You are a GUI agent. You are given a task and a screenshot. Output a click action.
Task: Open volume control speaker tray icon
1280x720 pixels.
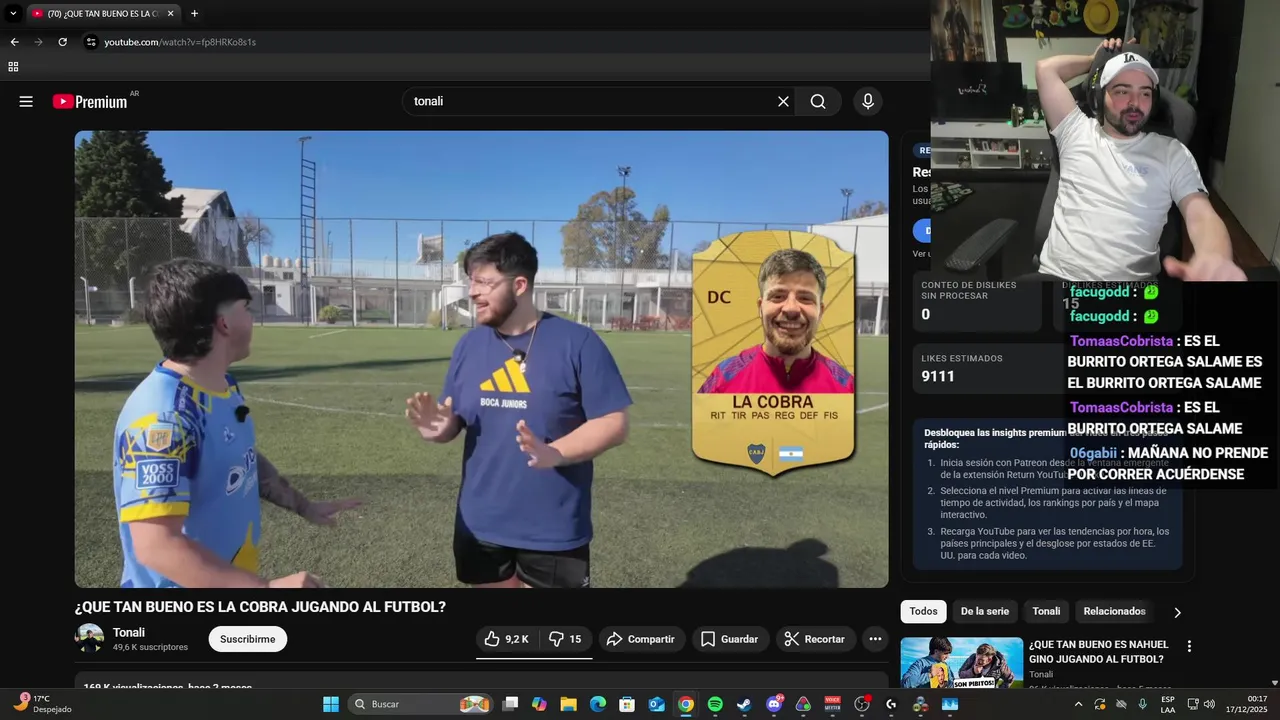pyautogui.click(x=1210, y=704)
